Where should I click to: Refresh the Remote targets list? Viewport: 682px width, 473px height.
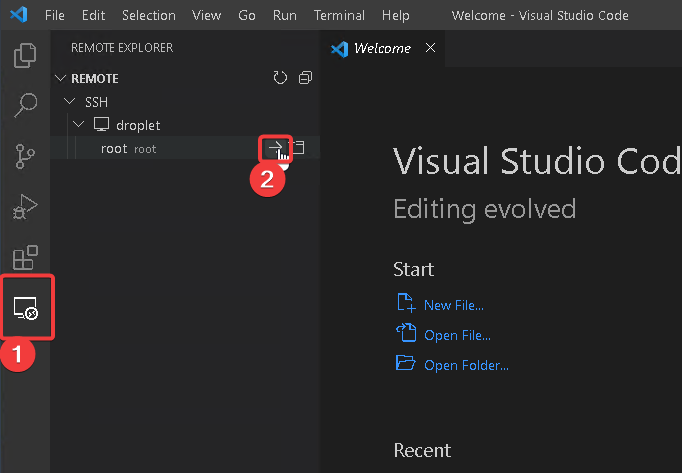280,78
